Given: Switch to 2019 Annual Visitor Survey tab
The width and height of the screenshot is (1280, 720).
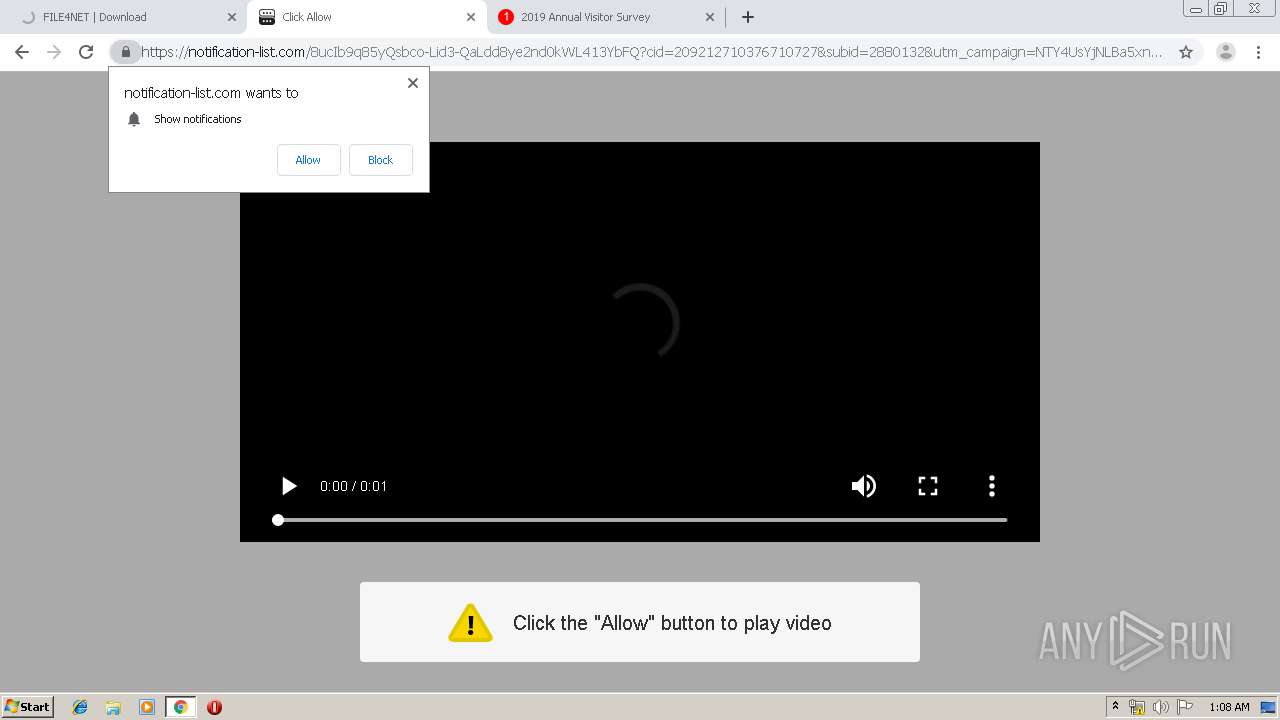Looking at the screenshot, I should click(607, 17).
